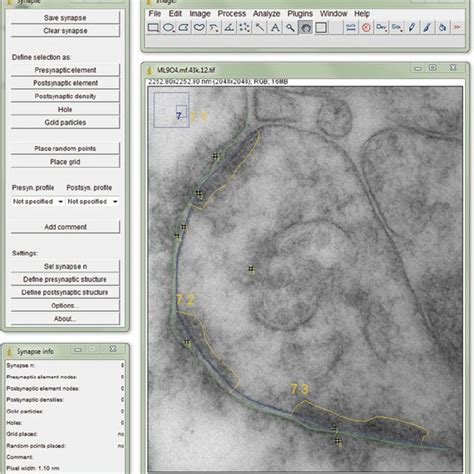Click the red toolset switcher arrows
This screenshot has height=474, width=474.
pyautogui.click(x=457, y=28)
